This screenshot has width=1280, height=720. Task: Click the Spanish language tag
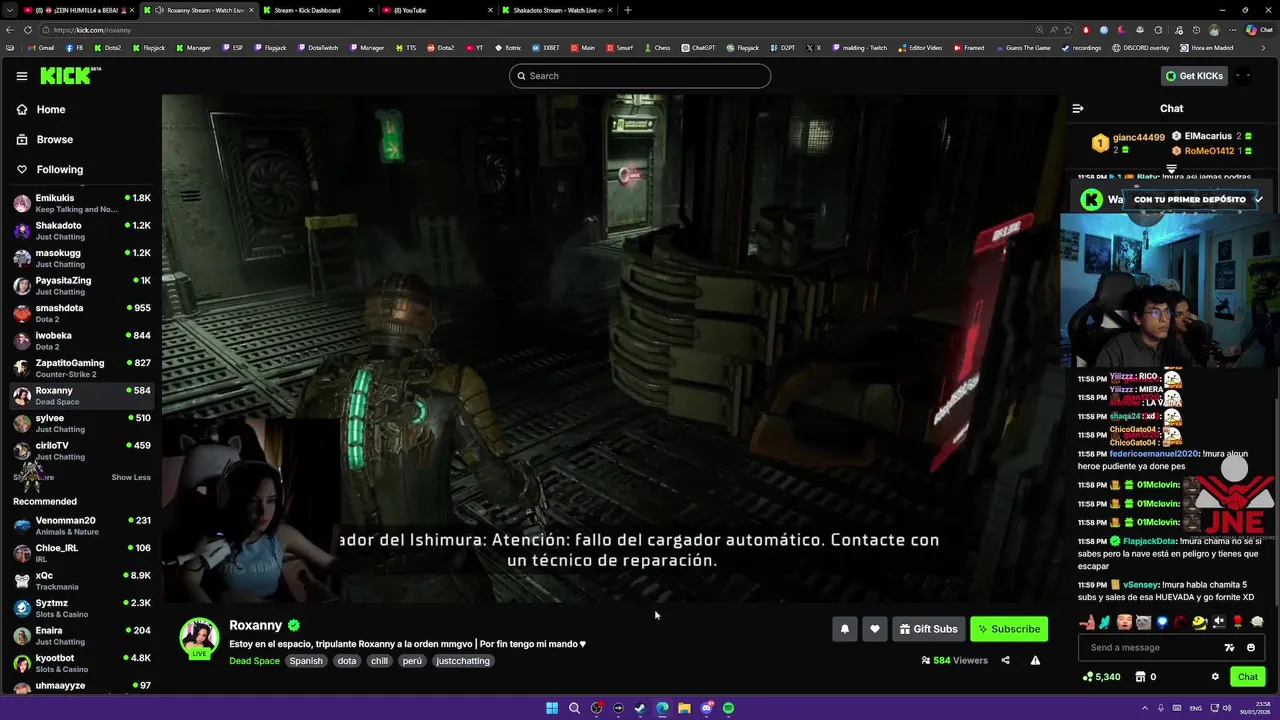[306, 661]
